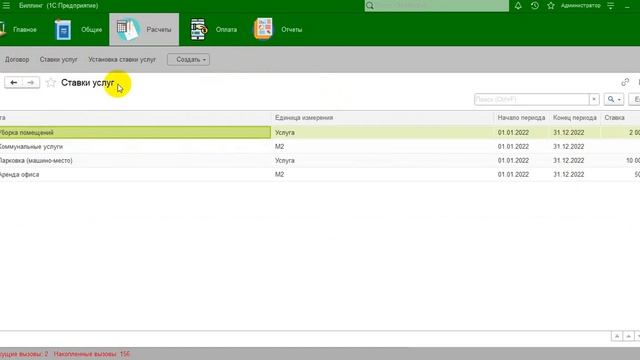Jump to list top arrow button
This screenshot has height=360, width=640.
[617, 336]
